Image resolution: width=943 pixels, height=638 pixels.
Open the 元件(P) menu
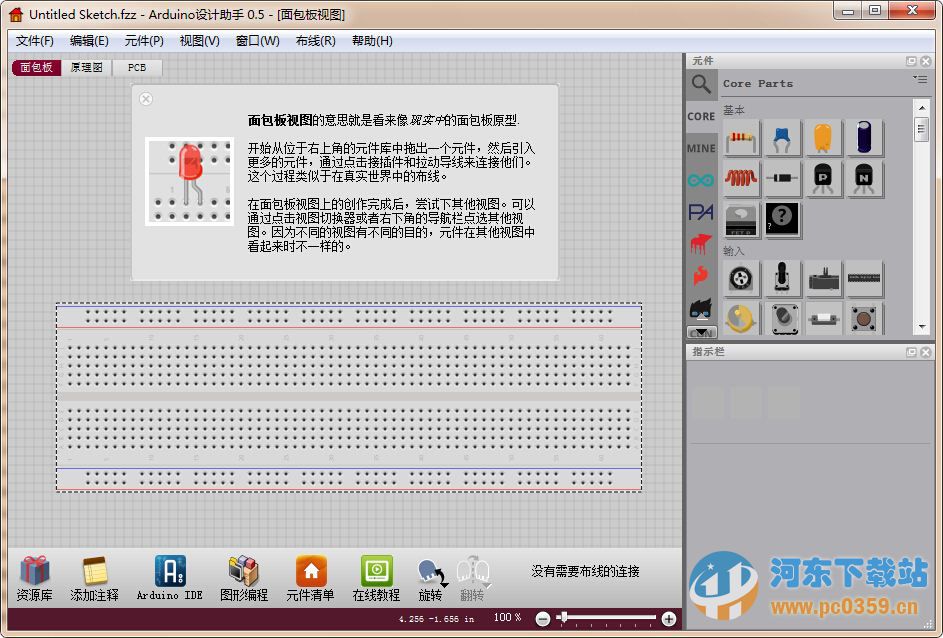(x=144, y=41)
